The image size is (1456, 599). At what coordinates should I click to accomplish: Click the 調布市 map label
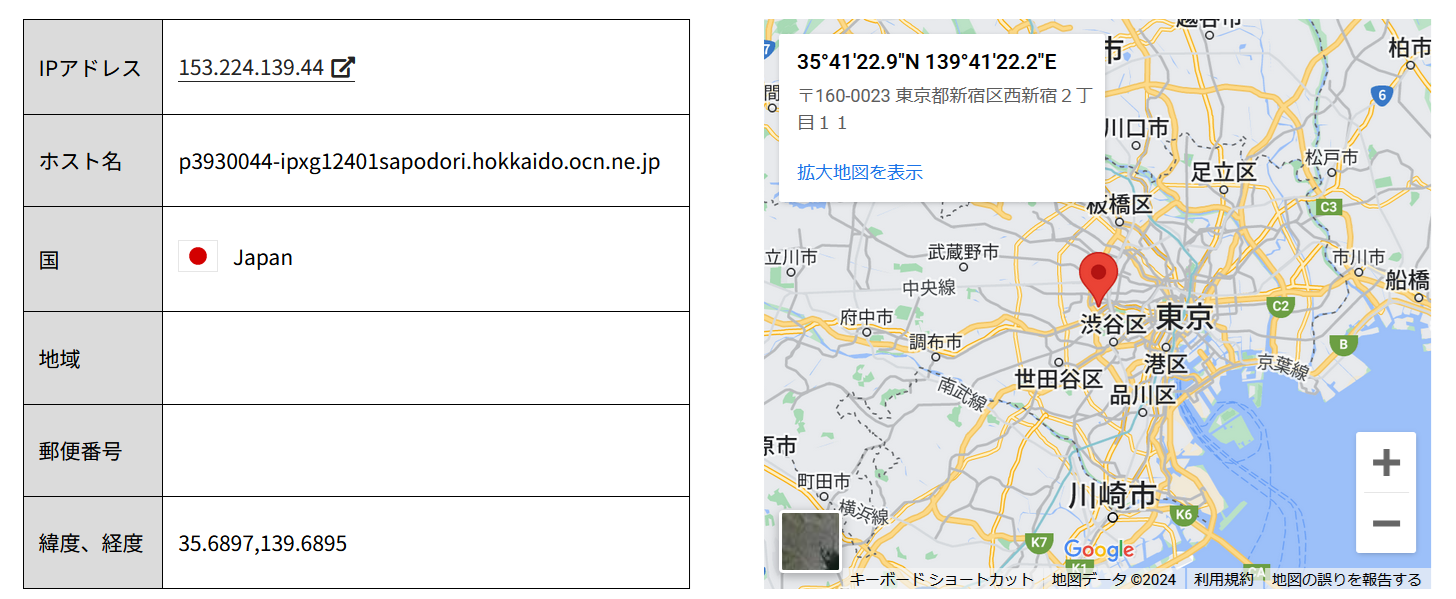pyautogui.click(x=935, y=341)
